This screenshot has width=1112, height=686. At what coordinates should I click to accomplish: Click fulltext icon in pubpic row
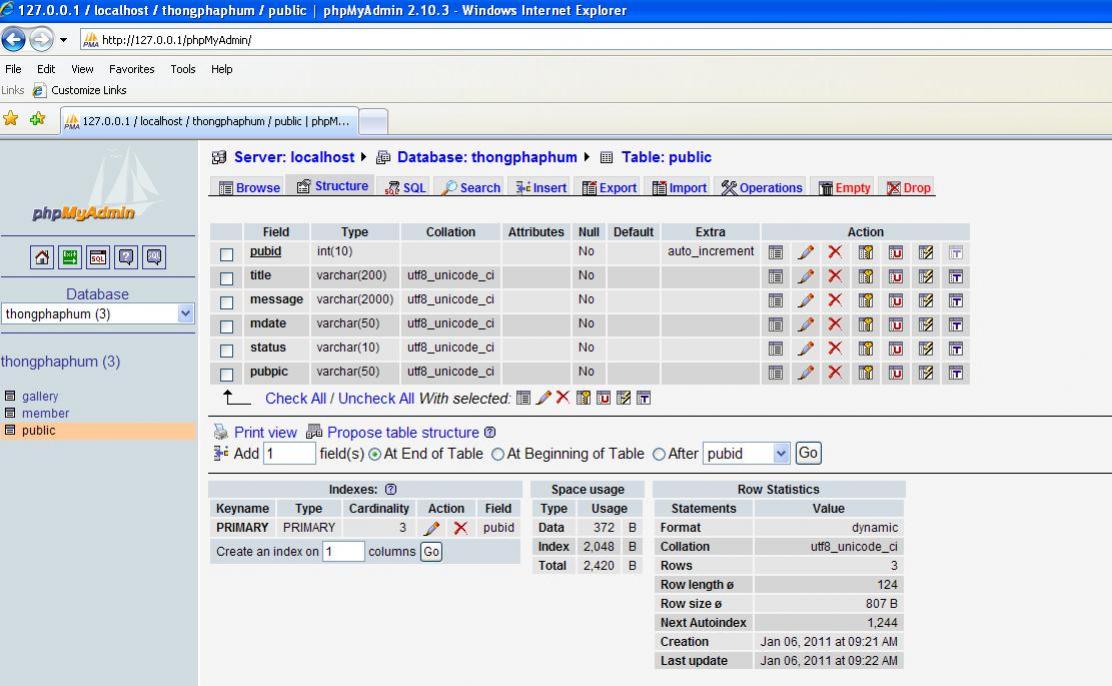955,372
